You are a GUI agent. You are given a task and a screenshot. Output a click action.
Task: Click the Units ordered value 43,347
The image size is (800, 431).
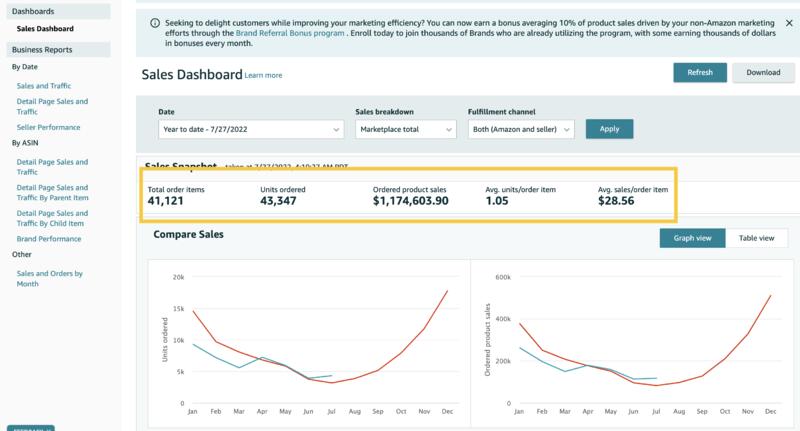(x=278, y=201)
